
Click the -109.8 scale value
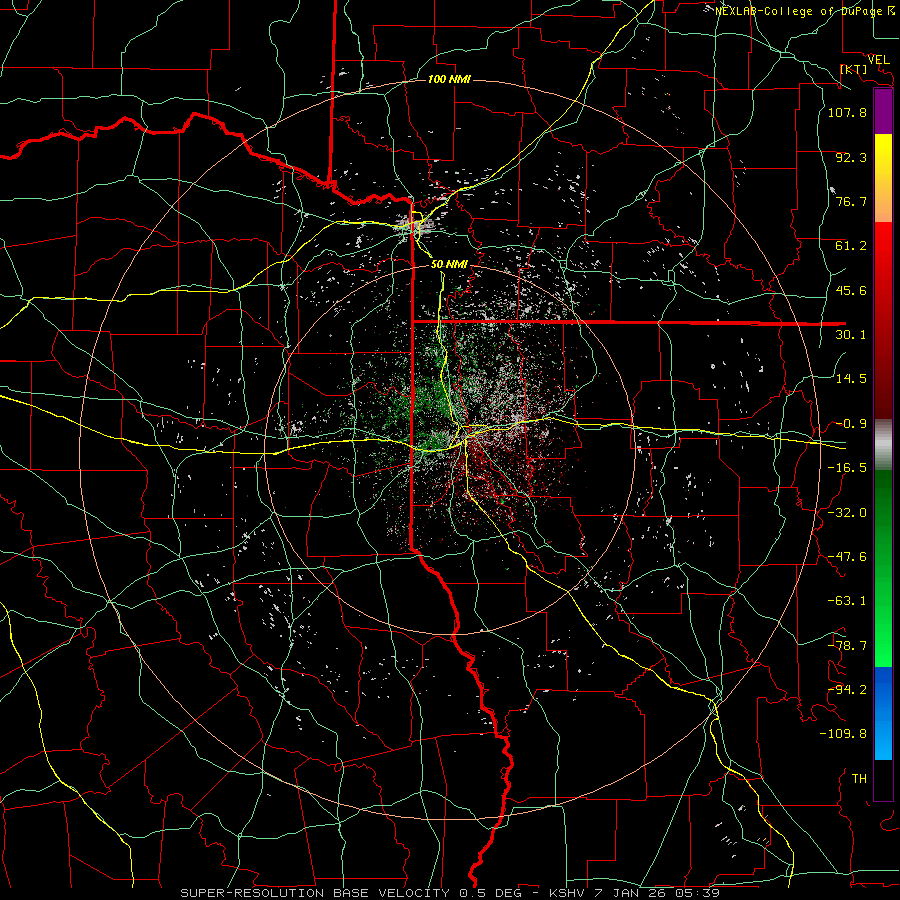tap(843, 734)
